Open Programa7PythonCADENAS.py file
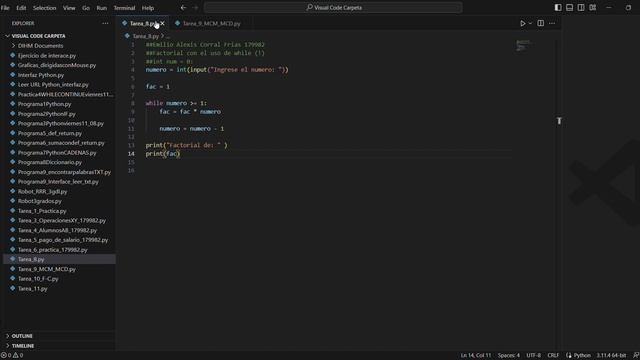 57,153
